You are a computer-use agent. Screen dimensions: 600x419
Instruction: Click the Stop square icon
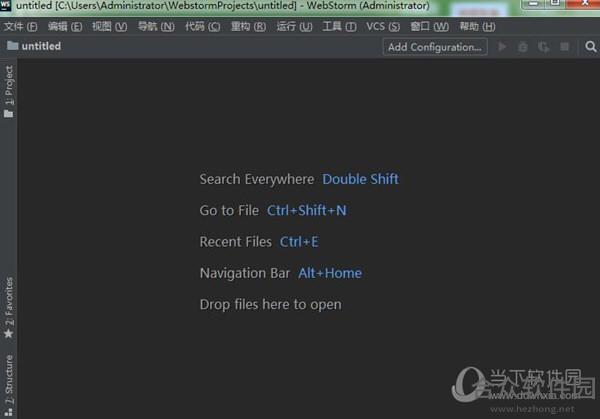564,47
